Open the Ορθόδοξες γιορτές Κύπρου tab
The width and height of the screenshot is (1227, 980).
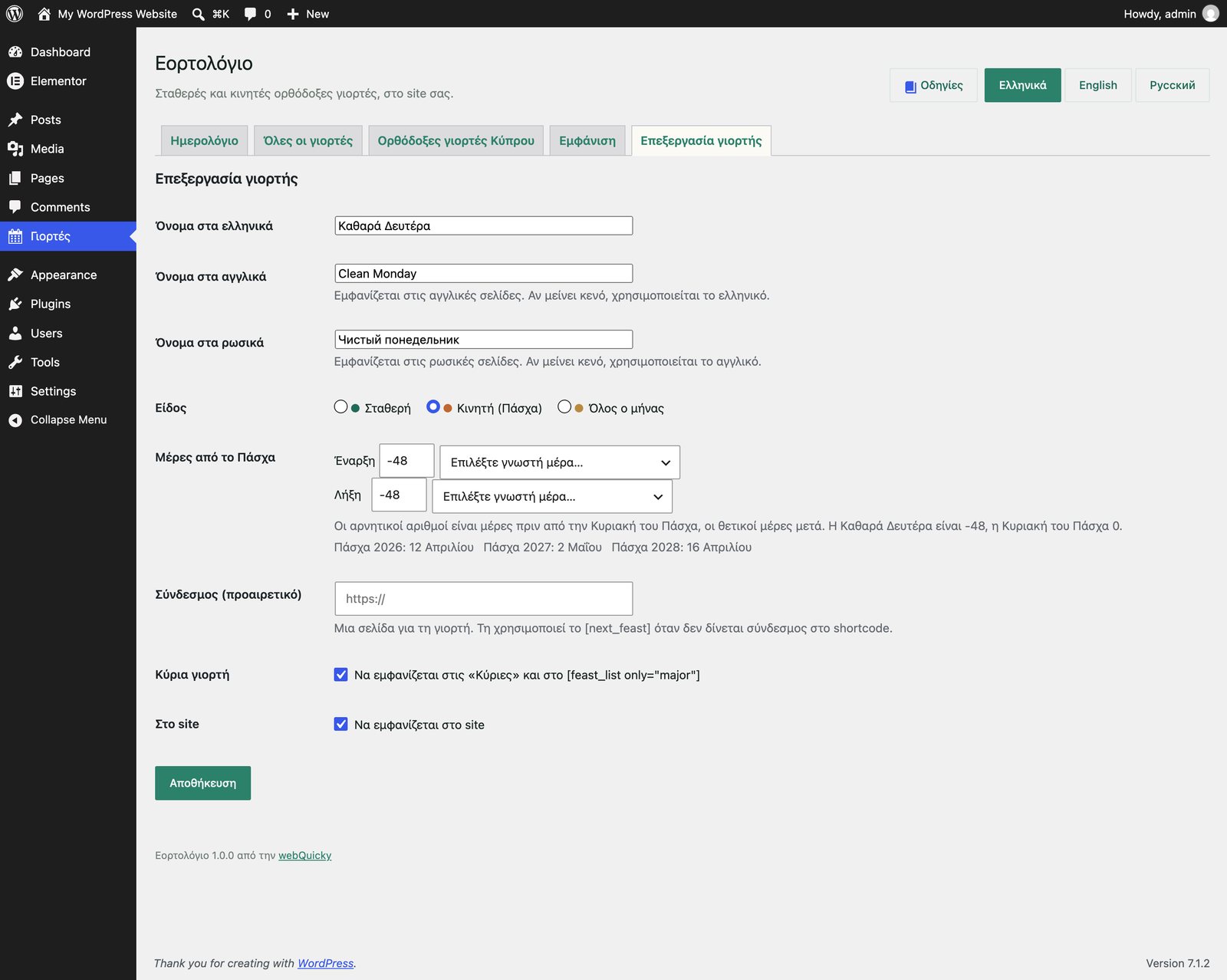pos(456,140)
